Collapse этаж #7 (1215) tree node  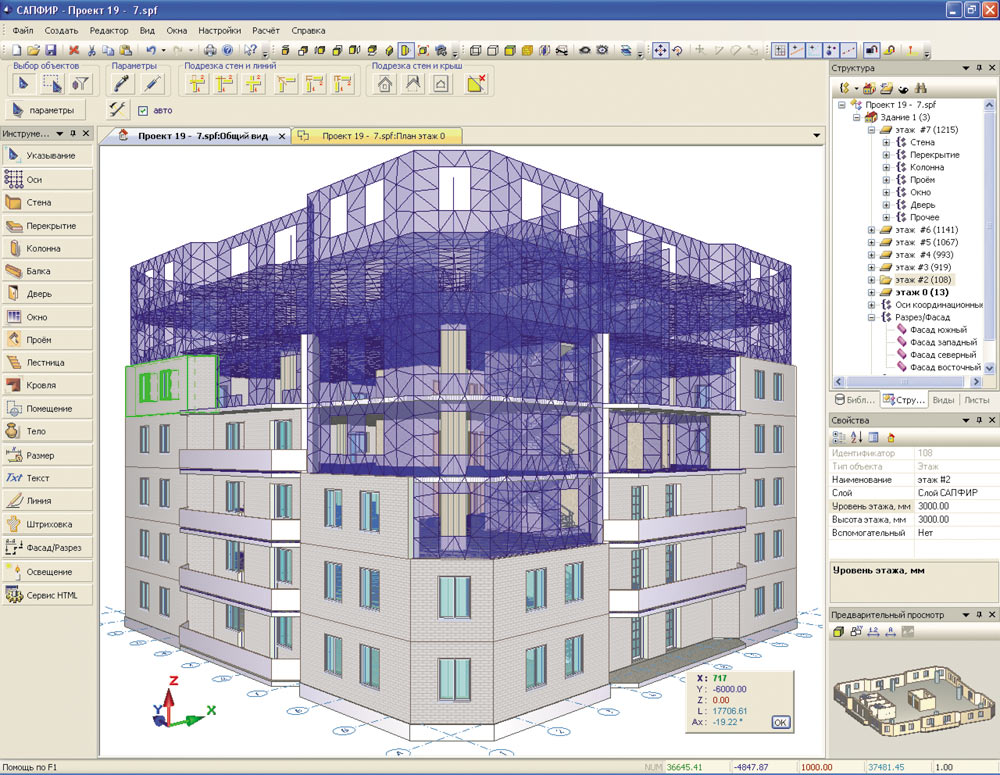tap(871, 129)
